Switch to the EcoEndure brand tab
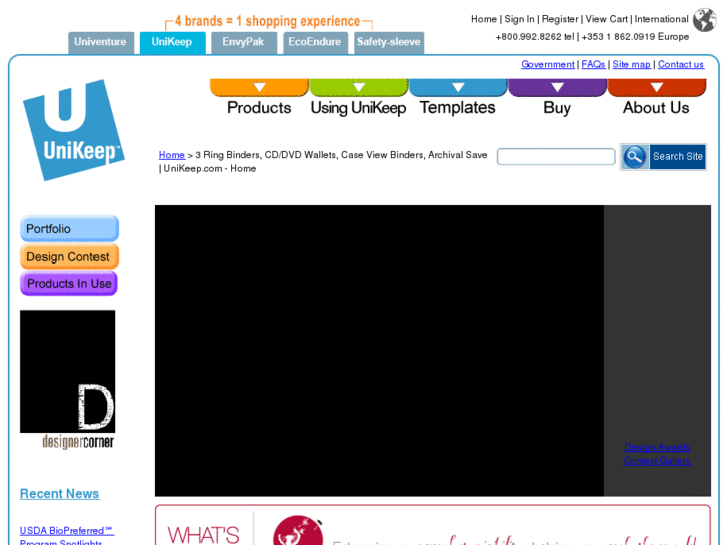Image resolution: width=727 pixels, height=545 pixels. 315,43
